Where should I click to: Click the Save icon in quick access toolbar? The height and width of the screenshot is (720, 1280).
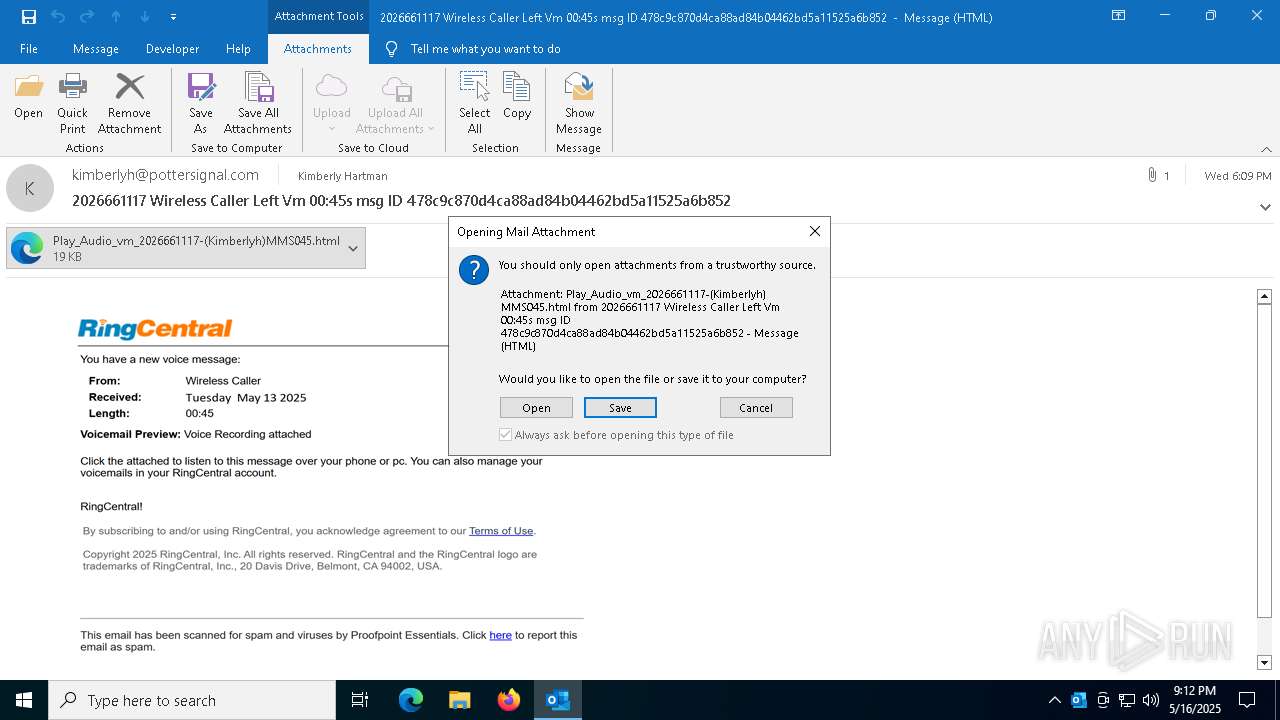pos(28,16)
